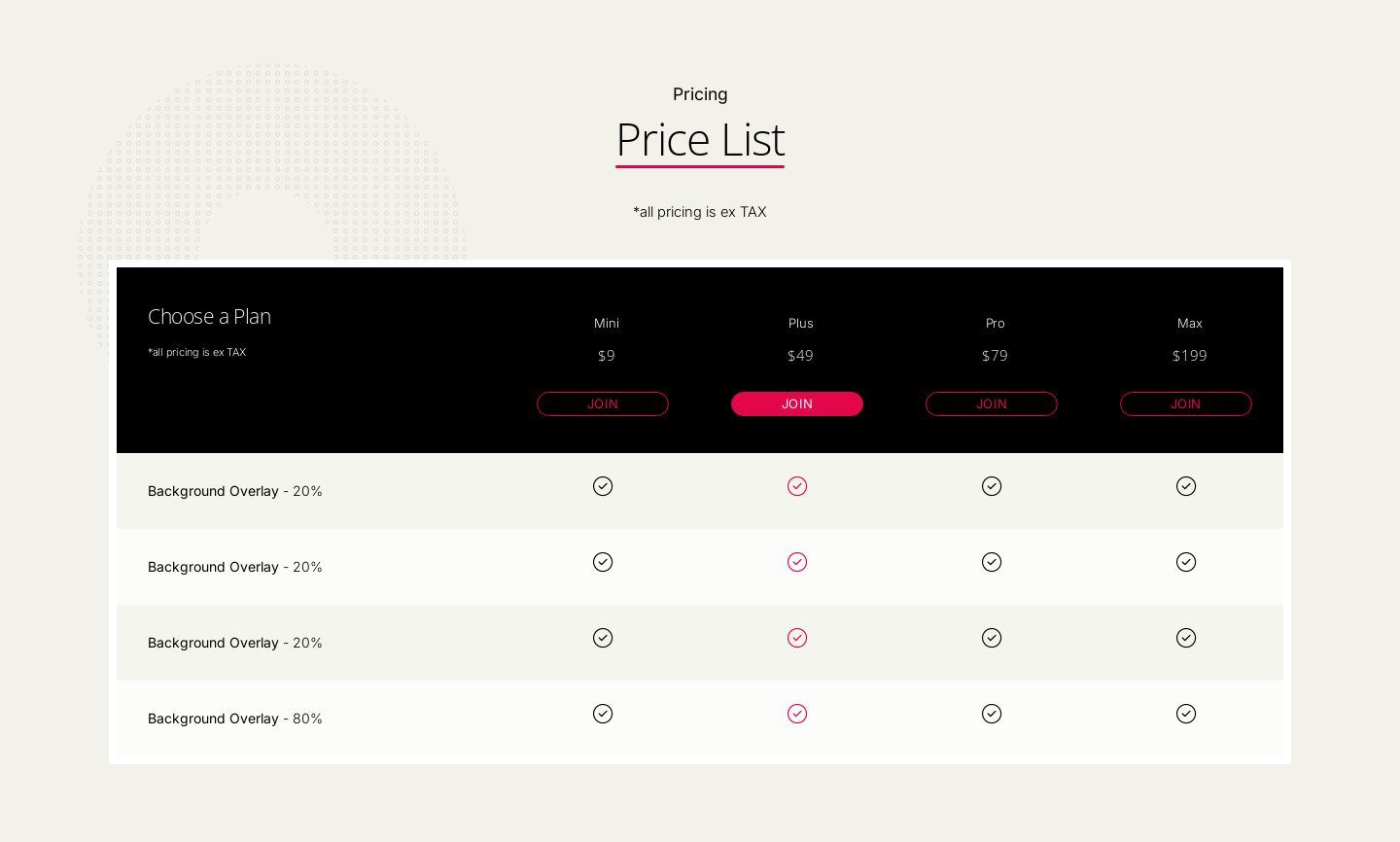
Task: Click red Plus checkmark in first row
Action: [797, 486]
